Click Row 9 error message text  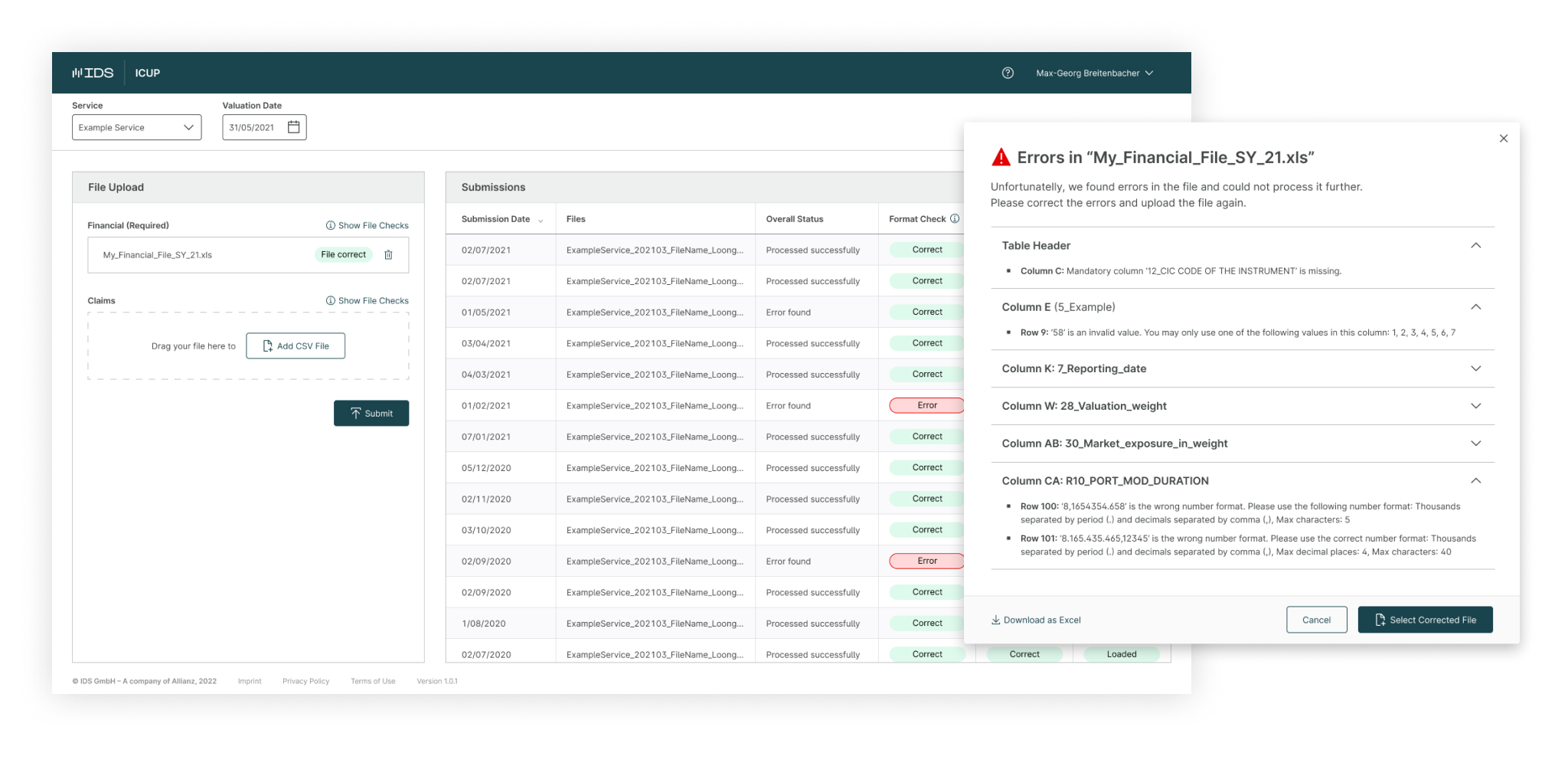(1238, 332)
